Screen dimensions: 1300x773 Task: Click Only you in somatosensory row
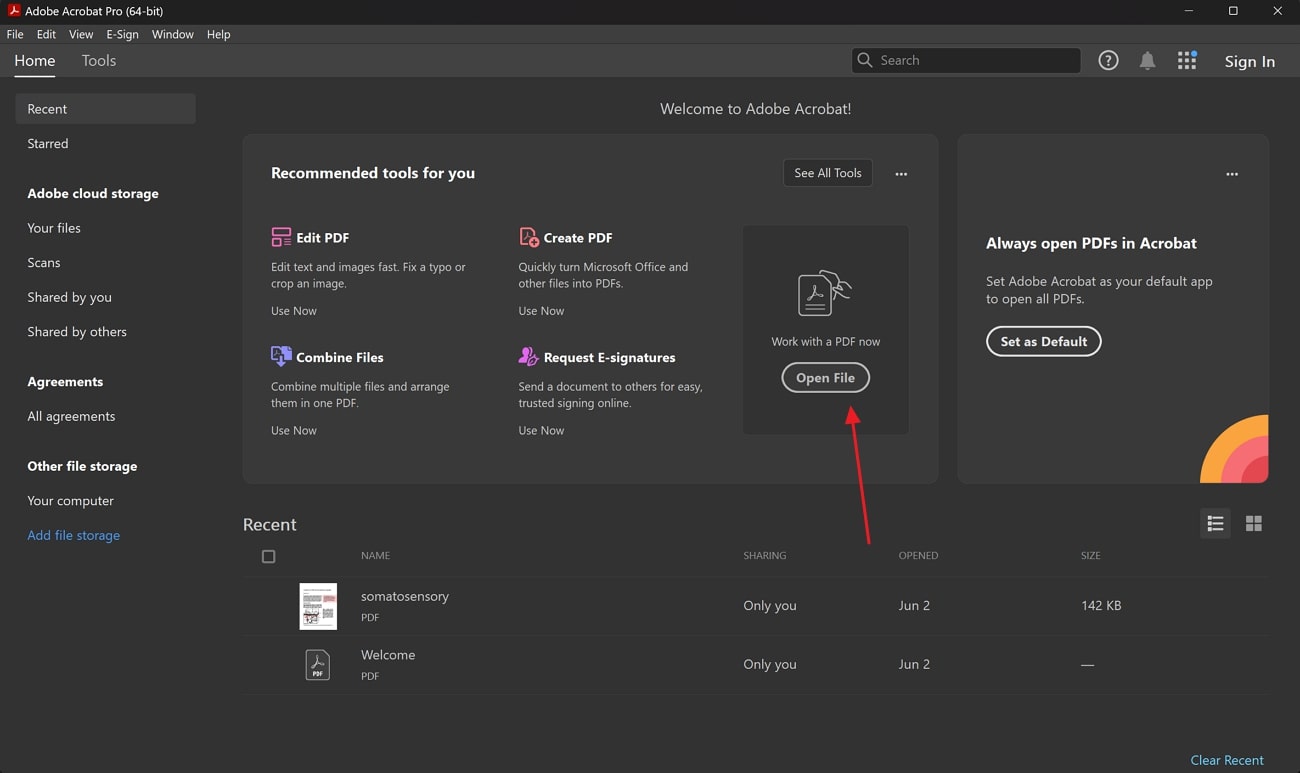pyautogui.click(x=770, y=605)
